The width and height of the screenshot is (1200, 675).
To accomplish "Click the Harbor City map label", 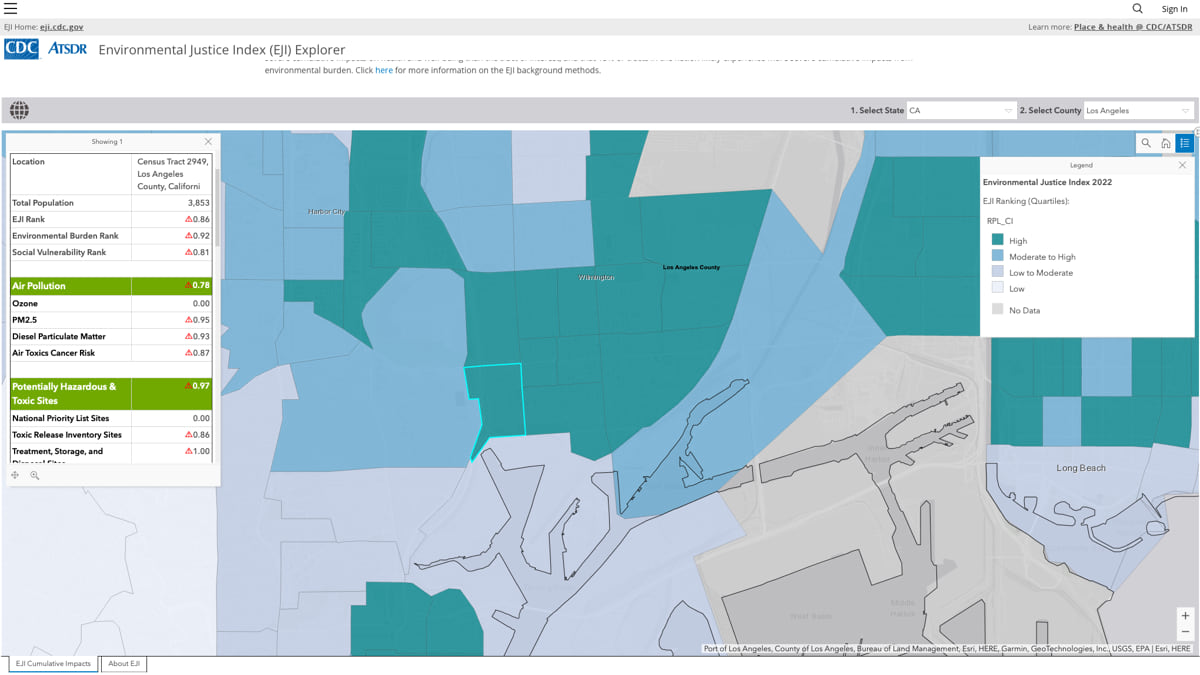I will click(x=327, y=212).
